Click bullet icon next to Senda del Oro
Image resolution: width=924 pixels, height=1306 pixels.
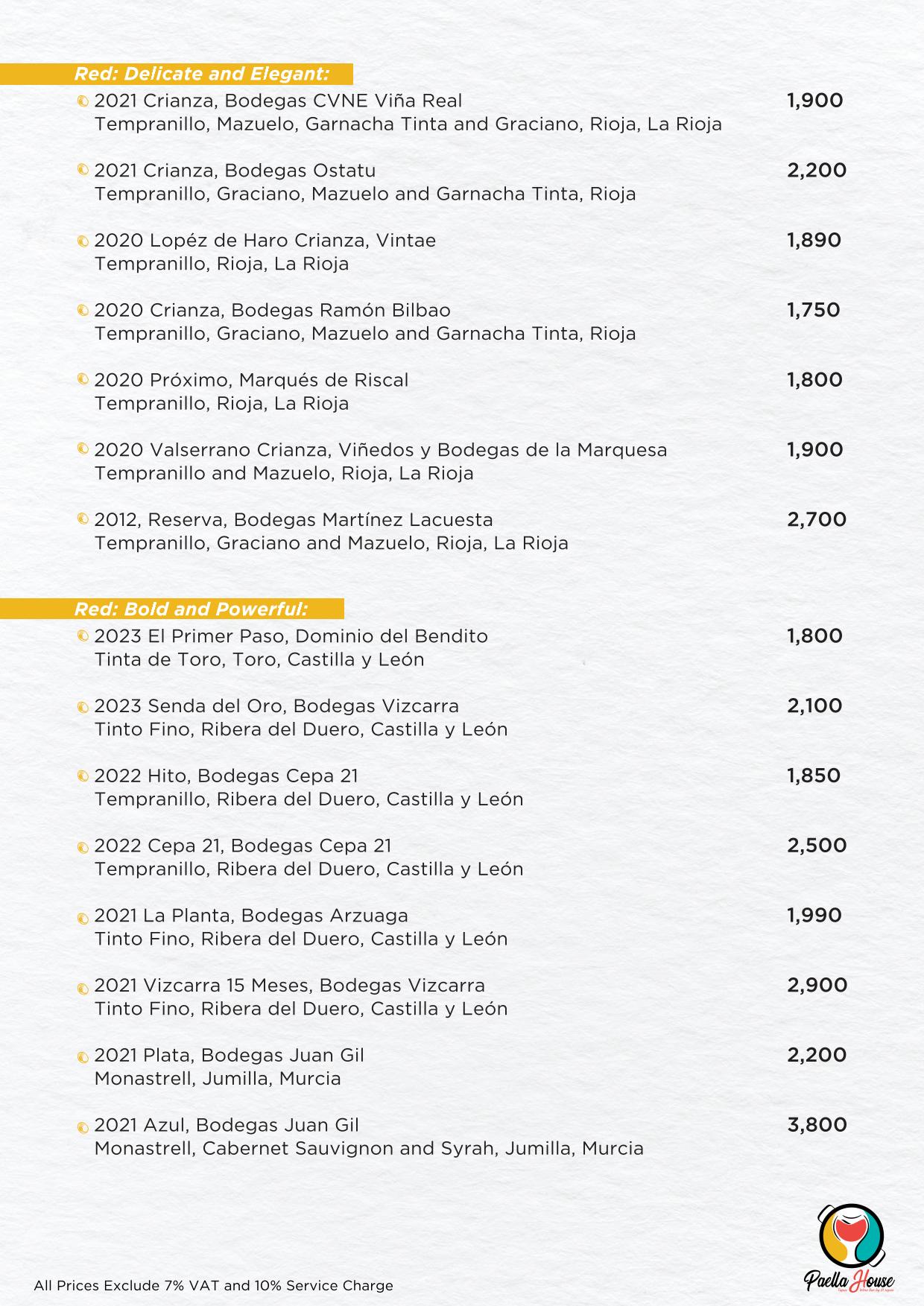point(83,707)
